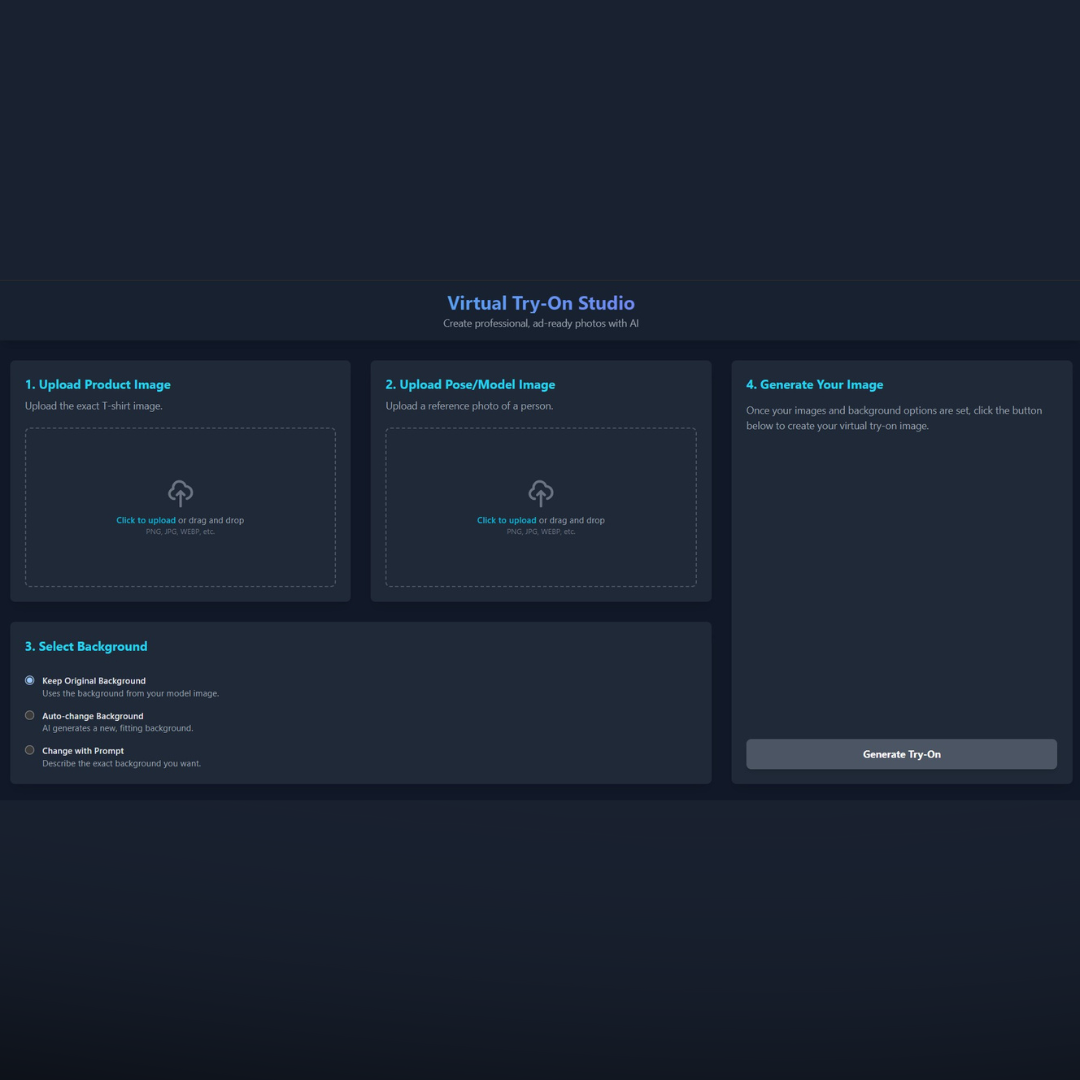Click the 'Keep Original Background' option label
The width and height of the screenshot is (1080, 1080).
point(94,681)
